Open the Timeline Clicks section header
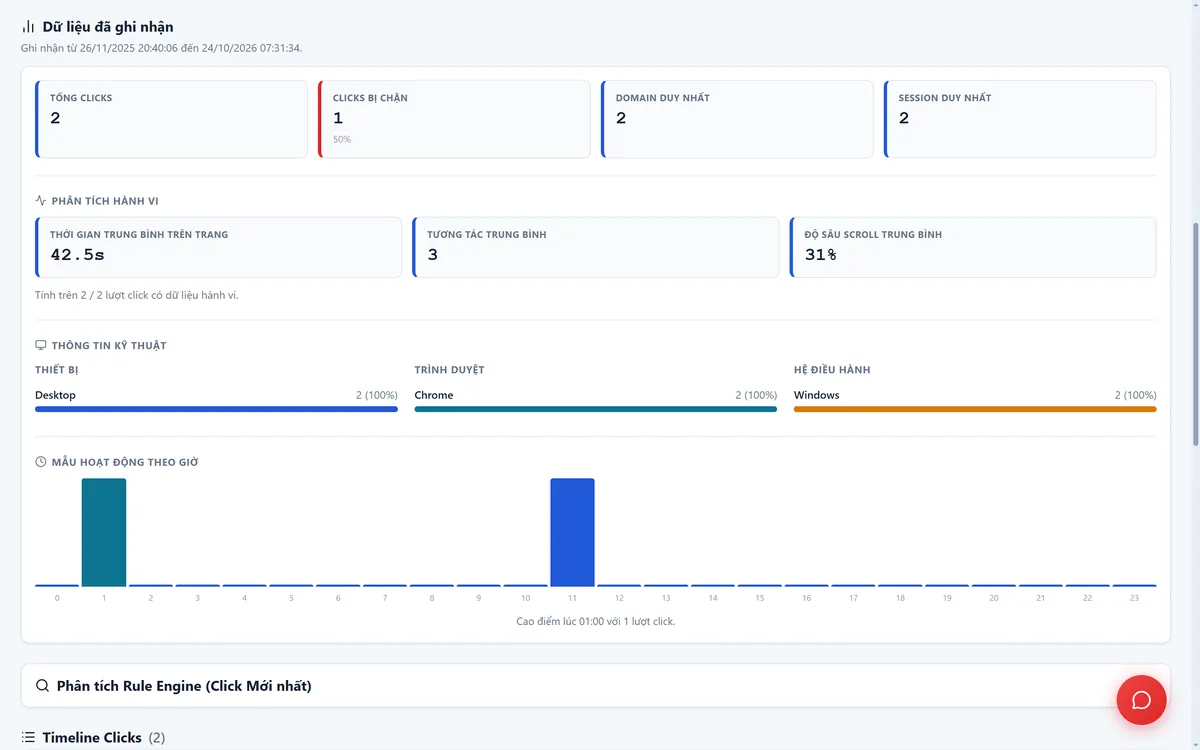1200x750 pixels. point(93,737)
